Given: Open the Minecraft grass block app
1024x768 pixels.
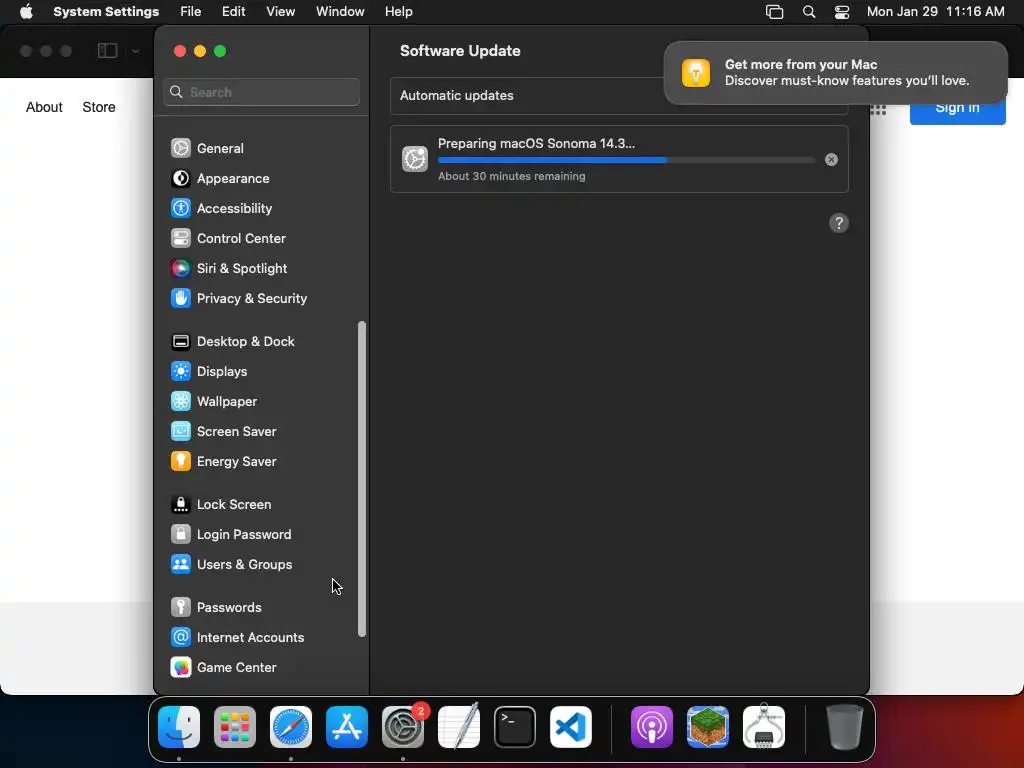Looking at the screenshot, I should coord(708,727).
